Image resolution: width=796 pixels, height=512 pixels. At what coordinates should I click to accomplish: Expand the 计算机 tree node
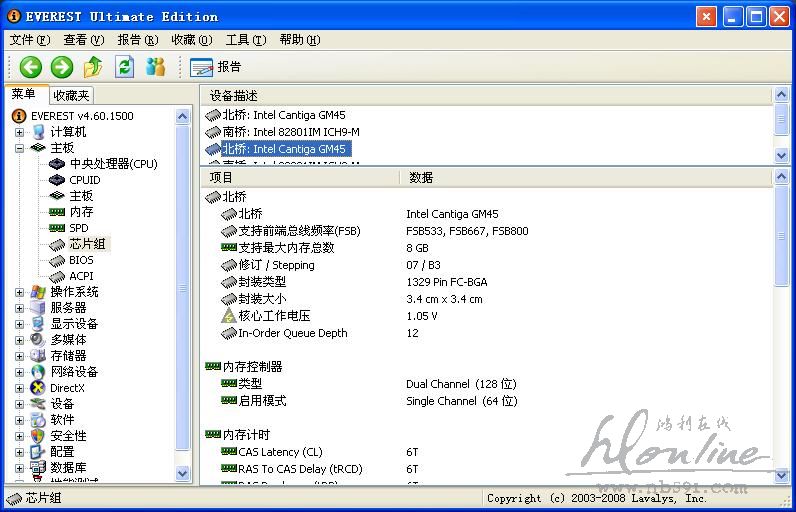(x=19, y=132)
